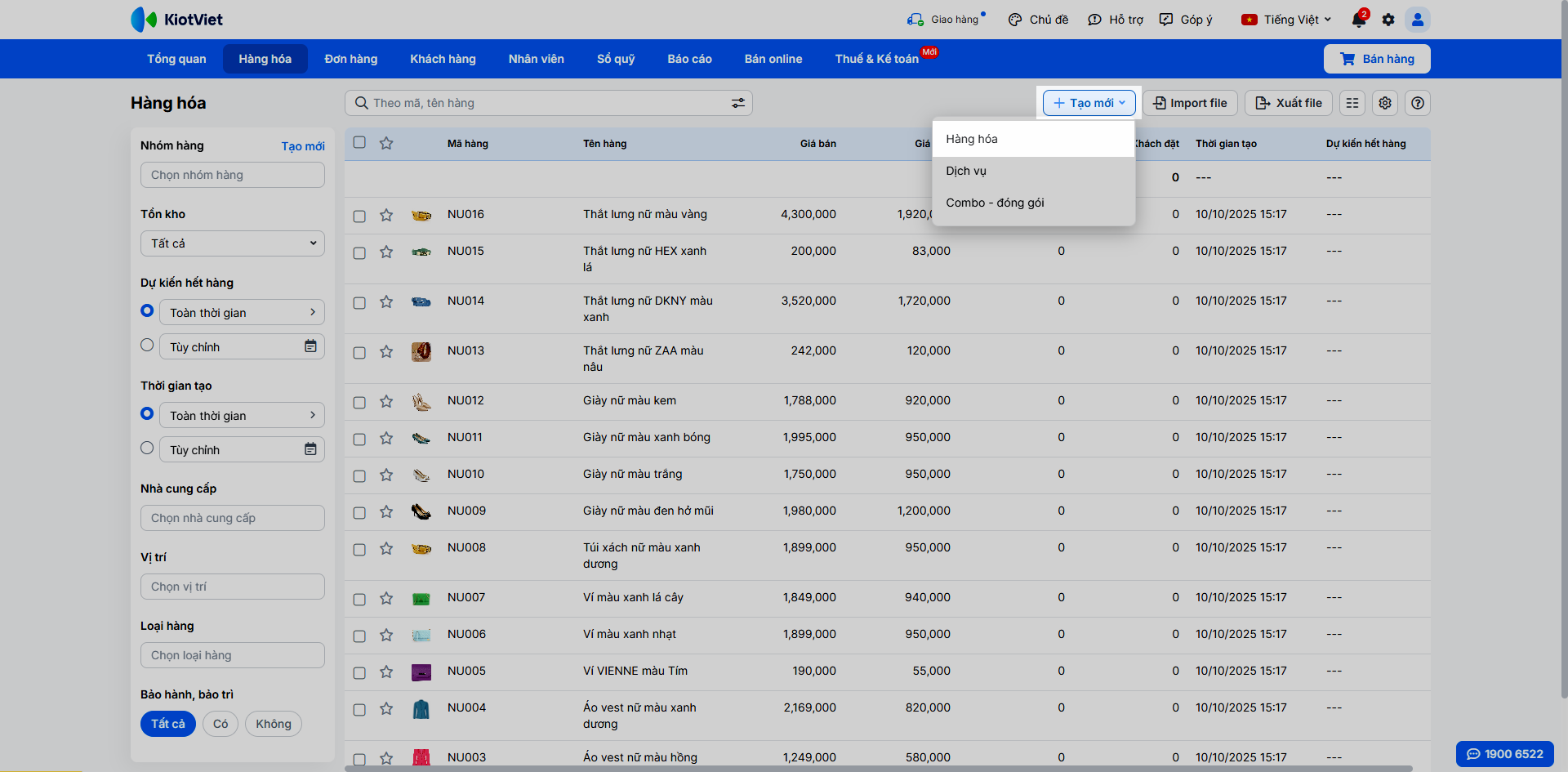Image resolution: width=1568 pixels, height=772 pixels.
Task: Star the NU013 product row
Action: pos(386,352)
